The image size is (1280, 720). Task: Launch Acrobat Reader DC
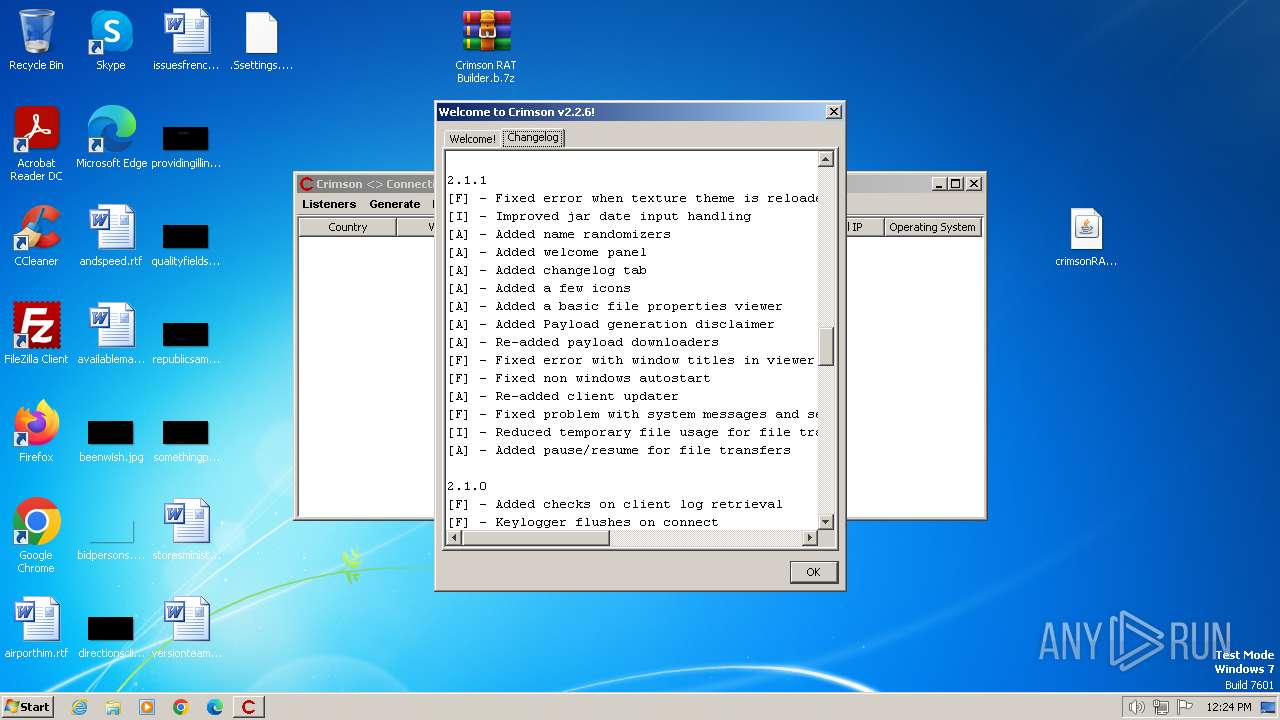pyautogui.click(x=36, y=144)
